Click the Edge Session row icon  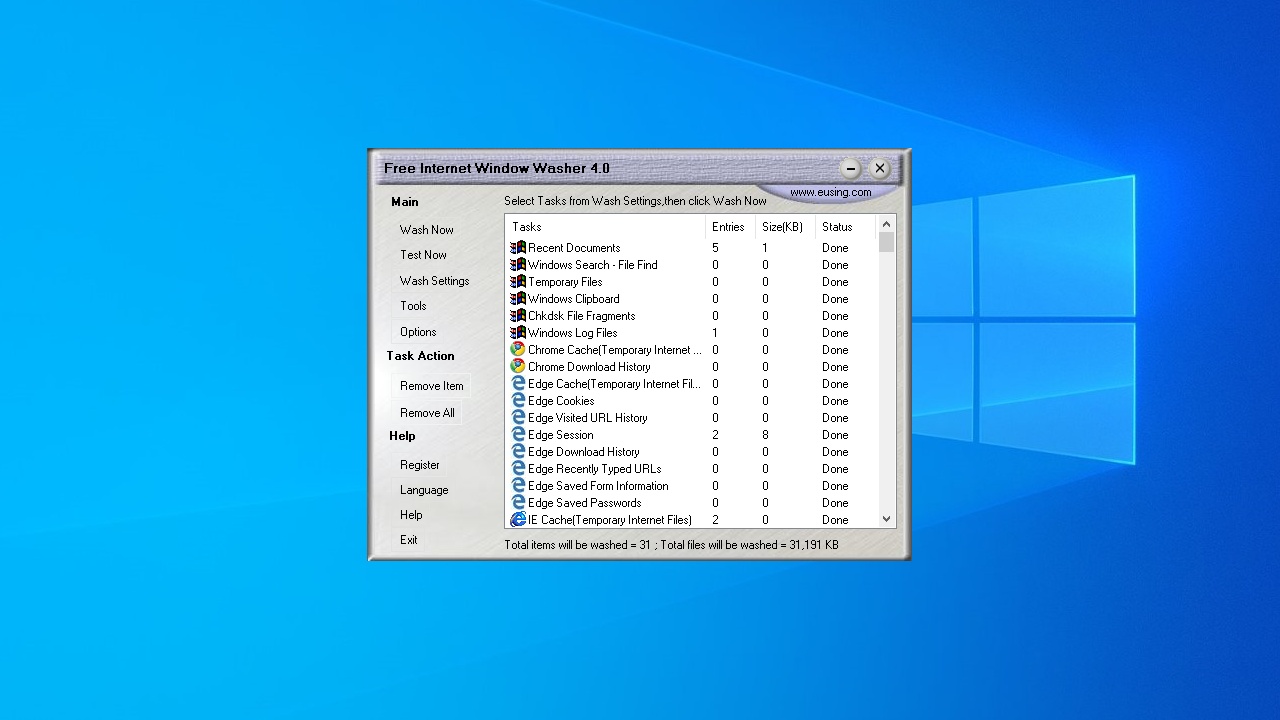(x=518, y=435)
